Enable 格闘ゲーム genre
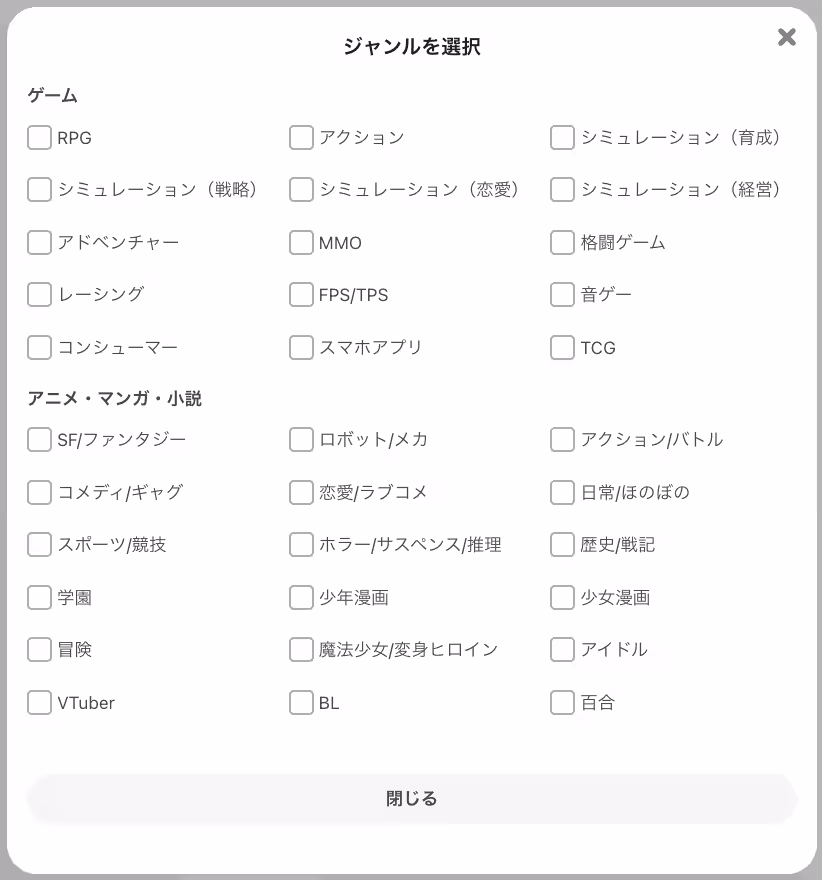Image resolution: width=822 pixels, height=880 pixels. [x=561, y=242]
